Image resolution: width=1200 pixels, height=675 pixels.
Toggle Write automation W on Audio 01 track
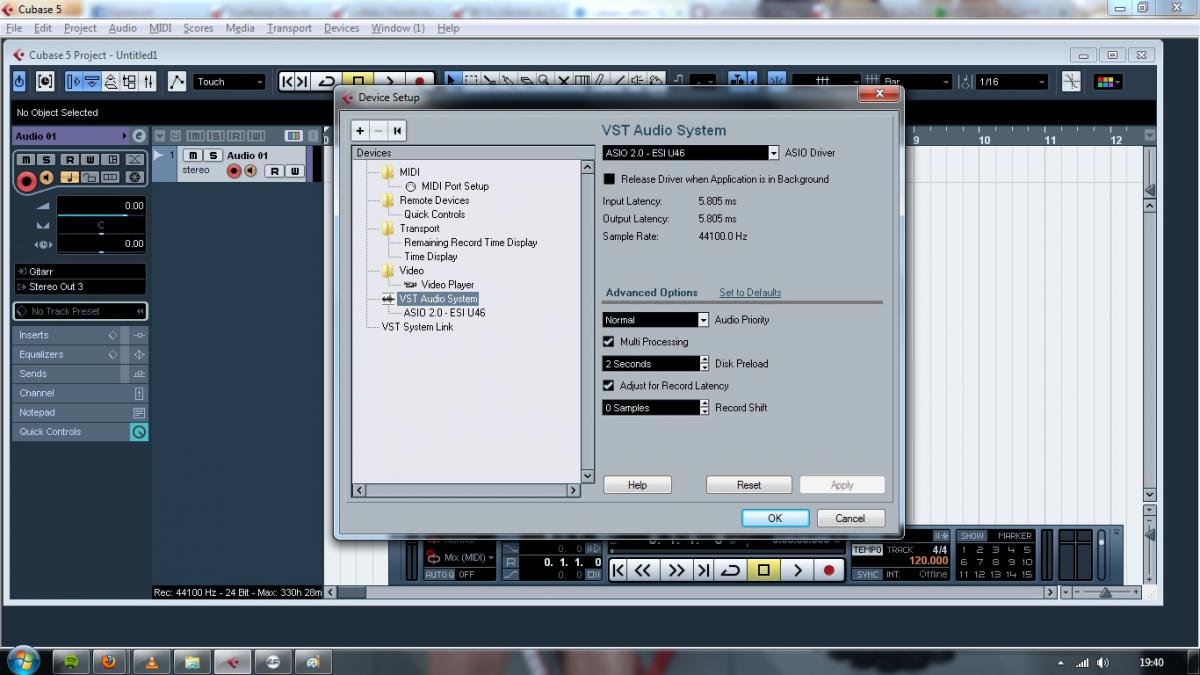(x=294, y=171)
